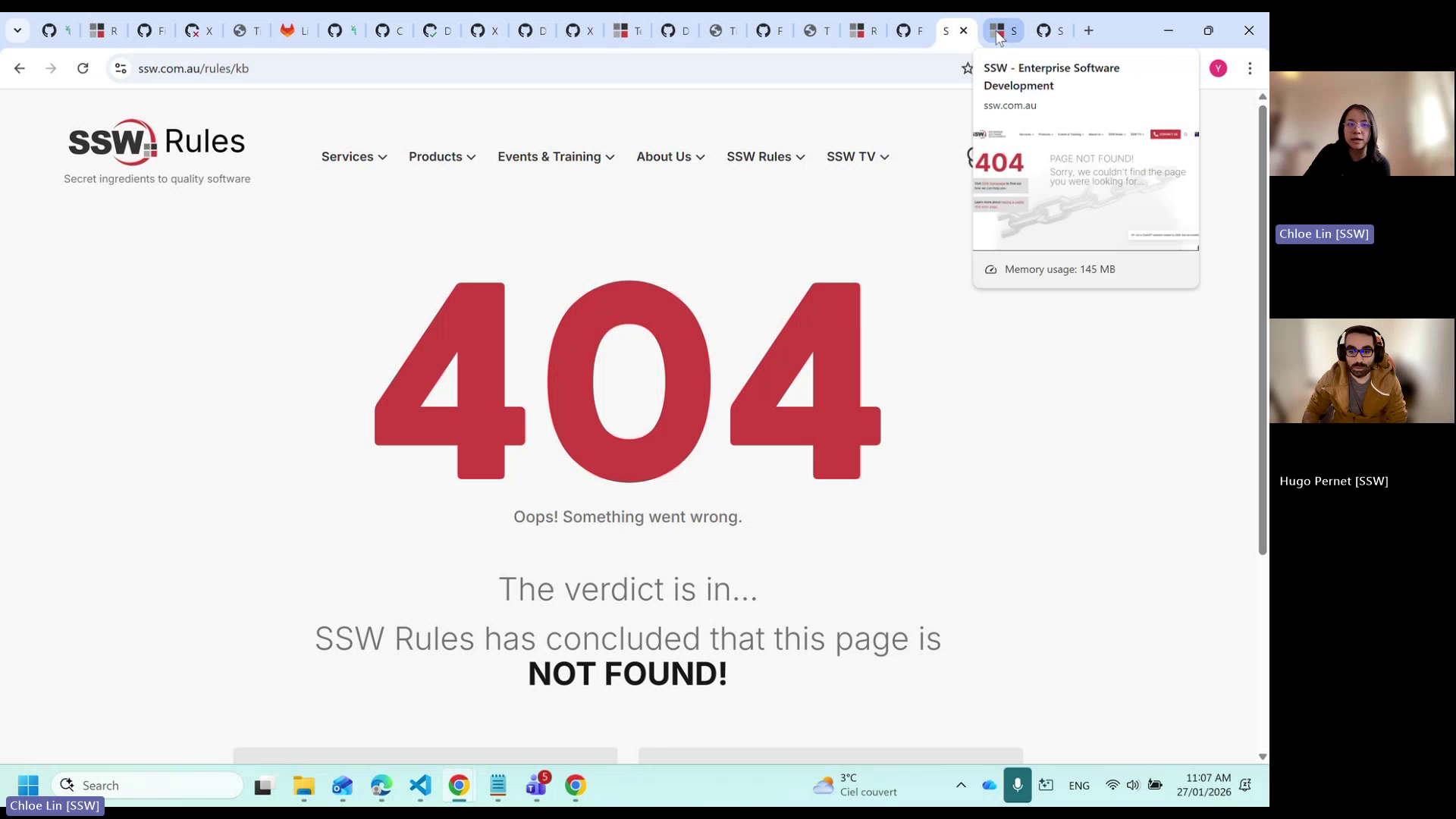Open the Wi-Fi network tray icon
The image size is (1456, 819).
(1112, 786)
